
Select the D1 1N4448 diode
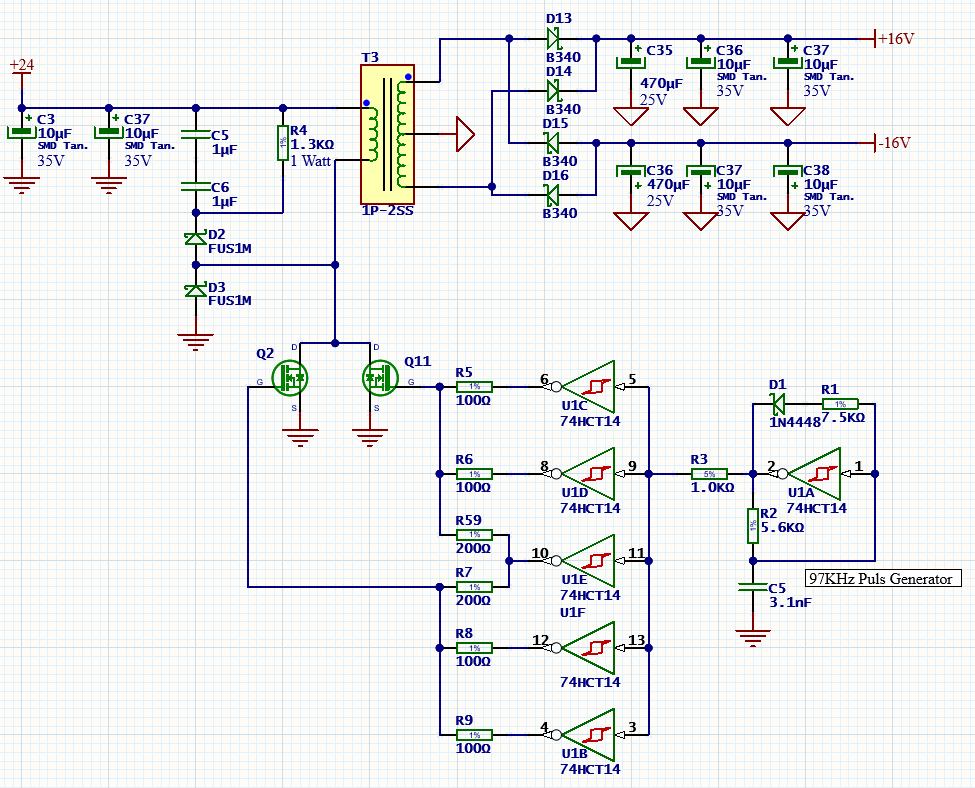click(779, 404)
